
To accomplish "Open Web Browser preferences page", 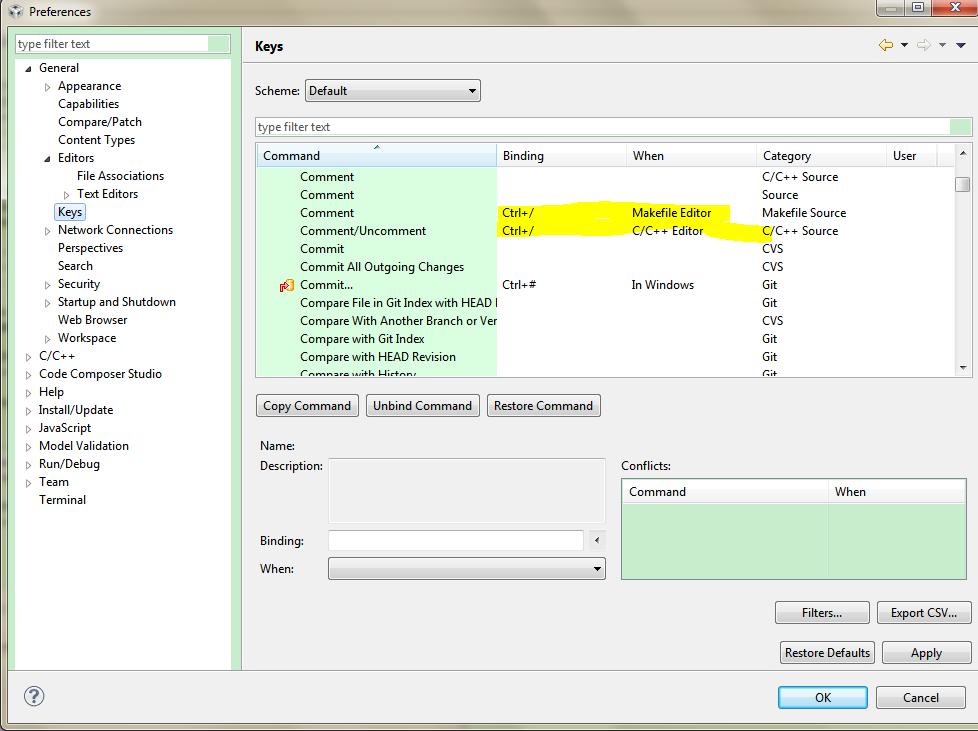I will 92,320.
